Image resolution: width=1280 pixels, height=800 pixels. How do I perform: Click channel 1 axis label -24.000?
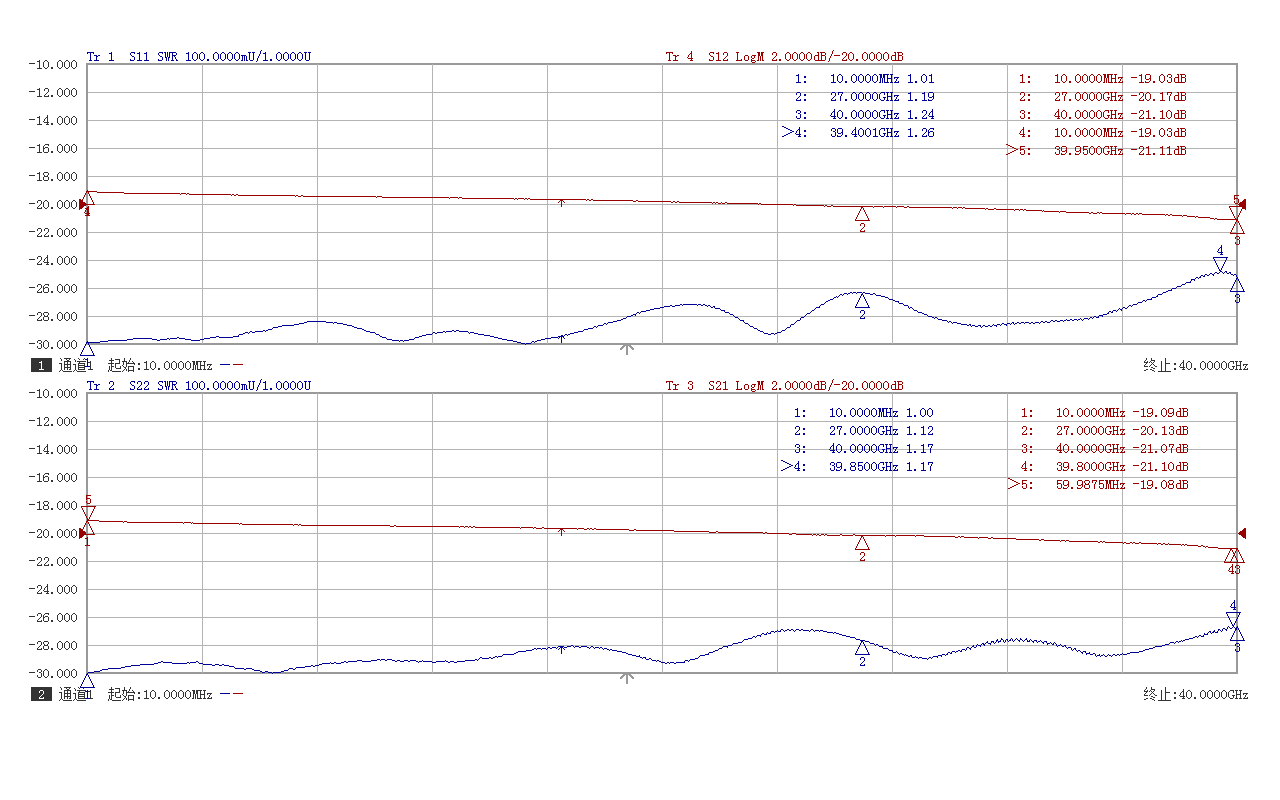54,260
